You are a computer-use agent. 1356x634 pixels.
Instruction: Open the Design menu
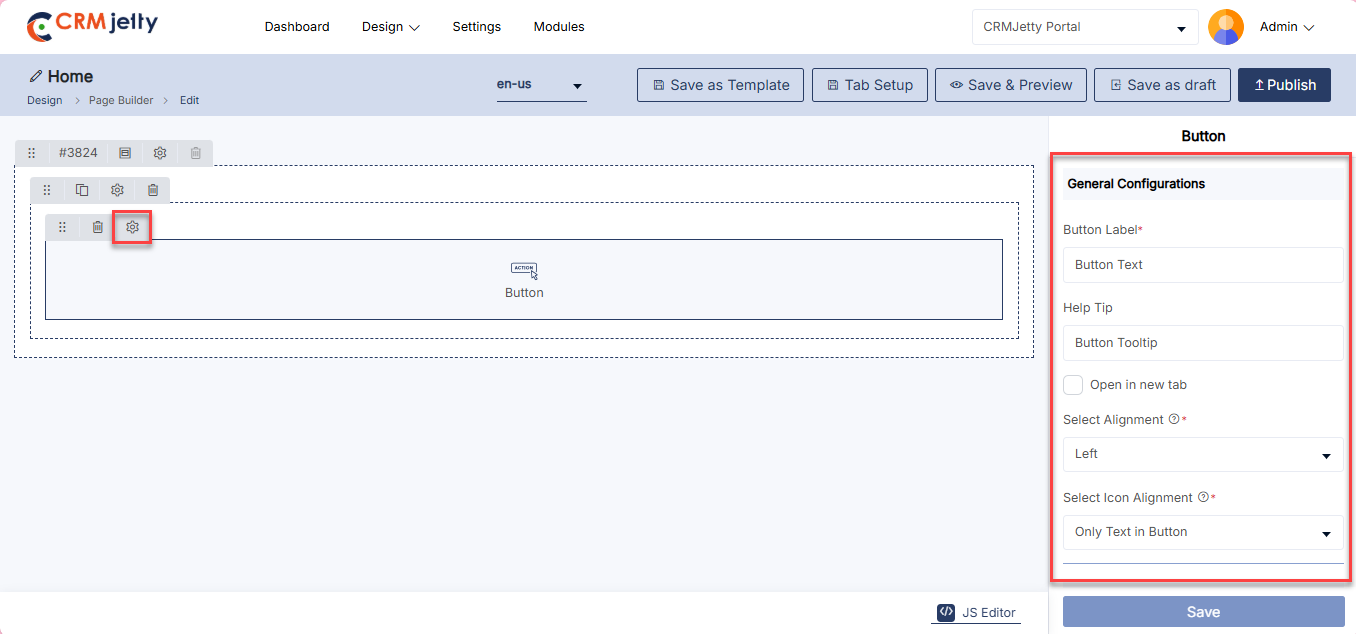[x=390, y=27]
